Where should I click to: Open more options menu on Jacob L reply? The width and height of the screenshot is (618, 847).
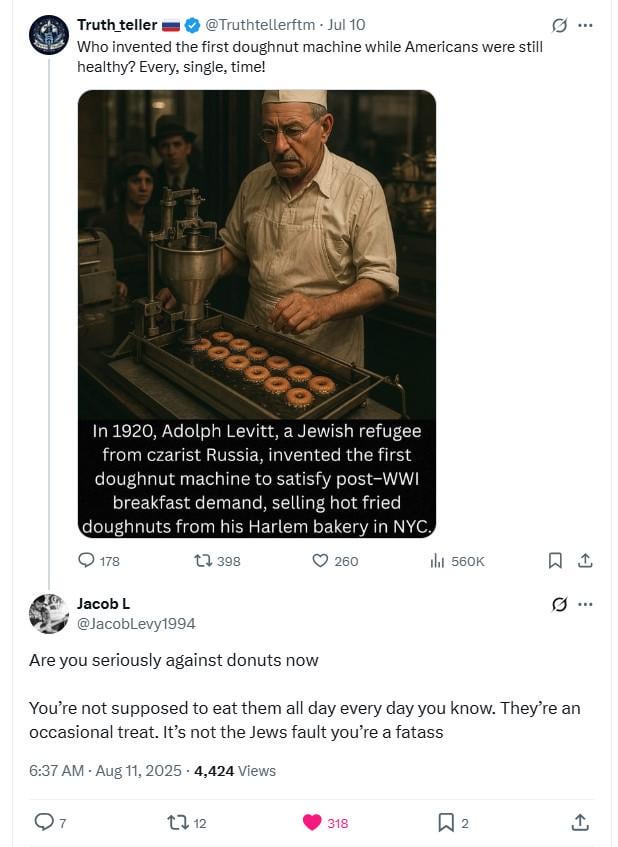point(586,604)
